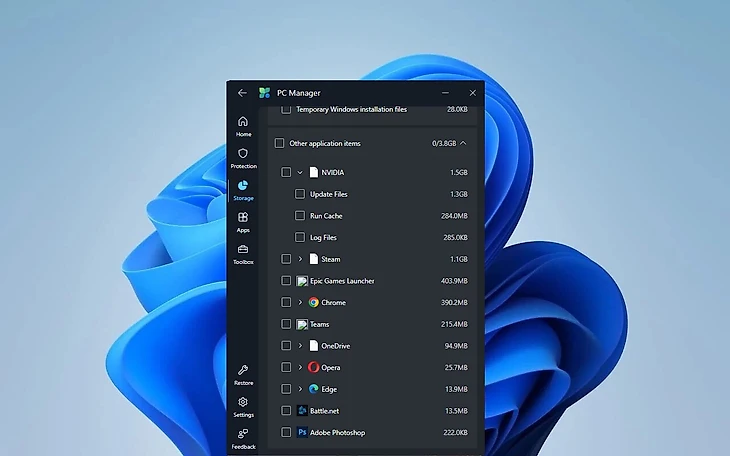730x456 pixels.
Task: Open Settings gear in sidebar
Action: (243, 403)
